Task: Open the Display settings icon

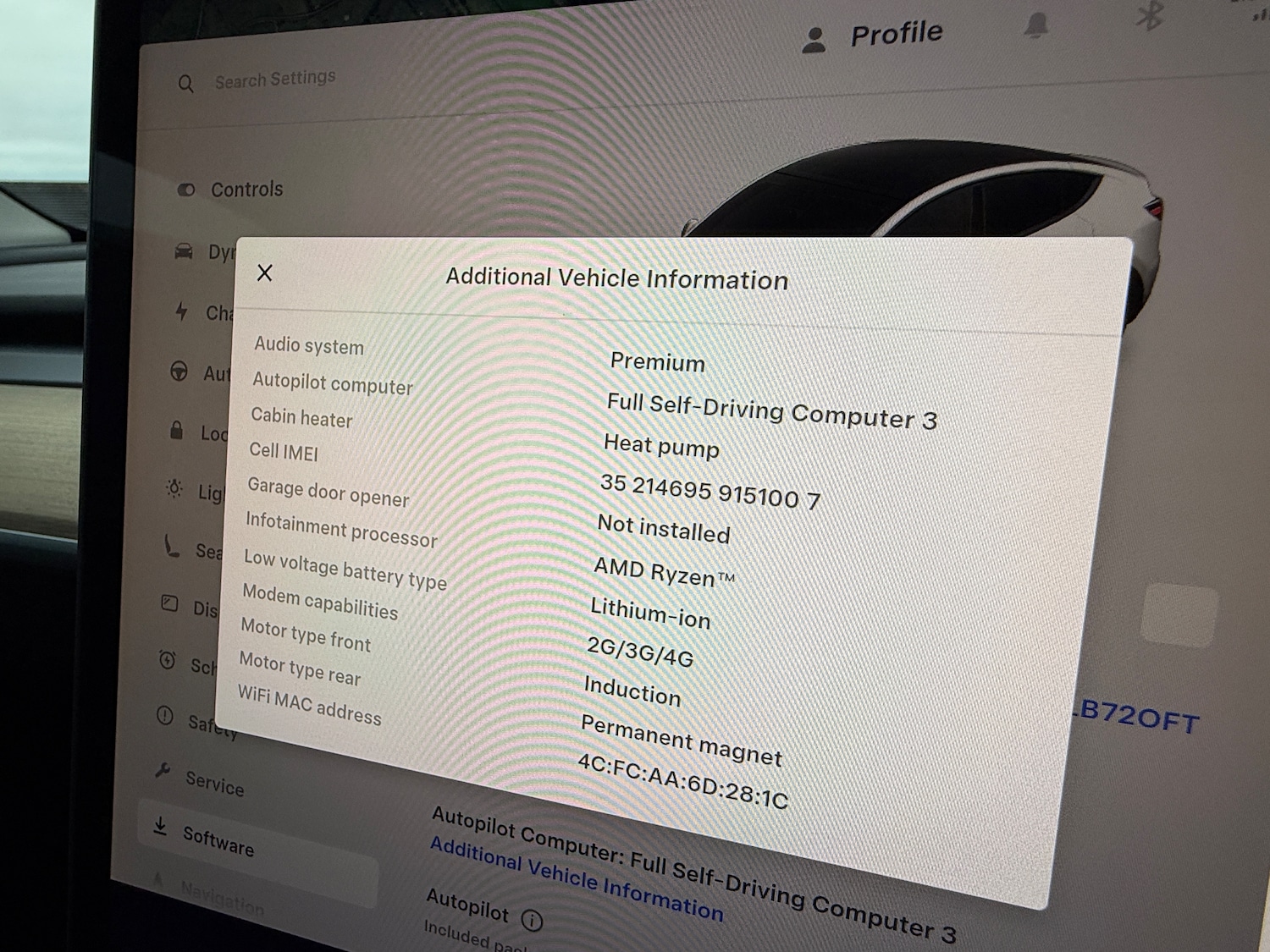Action: 169,604
